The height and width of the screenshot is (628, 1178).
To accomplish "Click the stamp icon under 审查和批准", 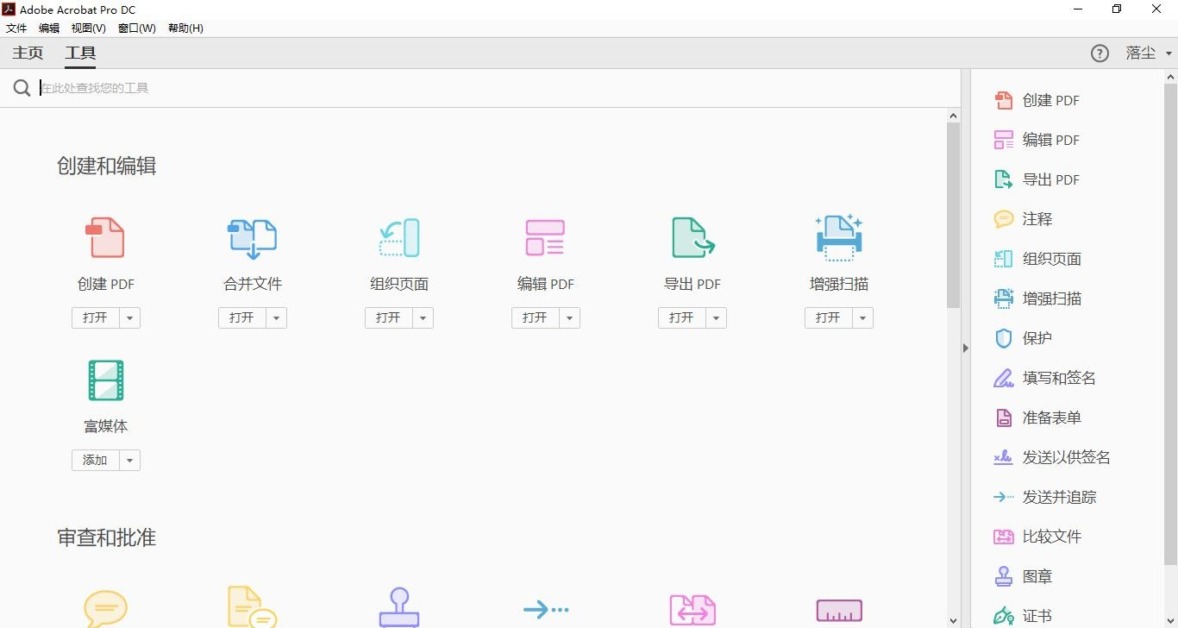I will [399, 608].
